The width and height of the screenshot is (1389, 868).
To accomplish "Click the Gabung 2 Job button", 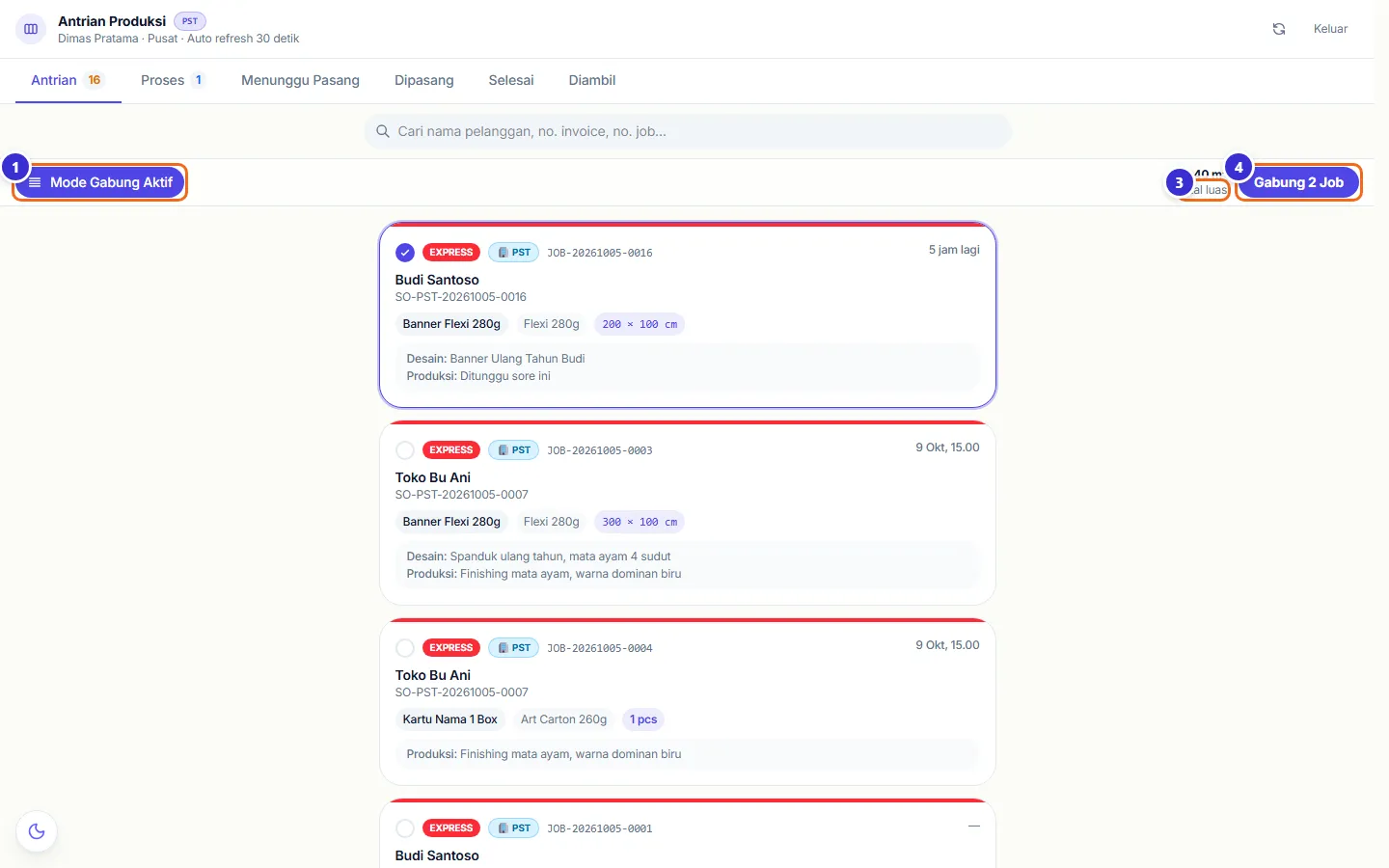I will [x=1298, y=182].
